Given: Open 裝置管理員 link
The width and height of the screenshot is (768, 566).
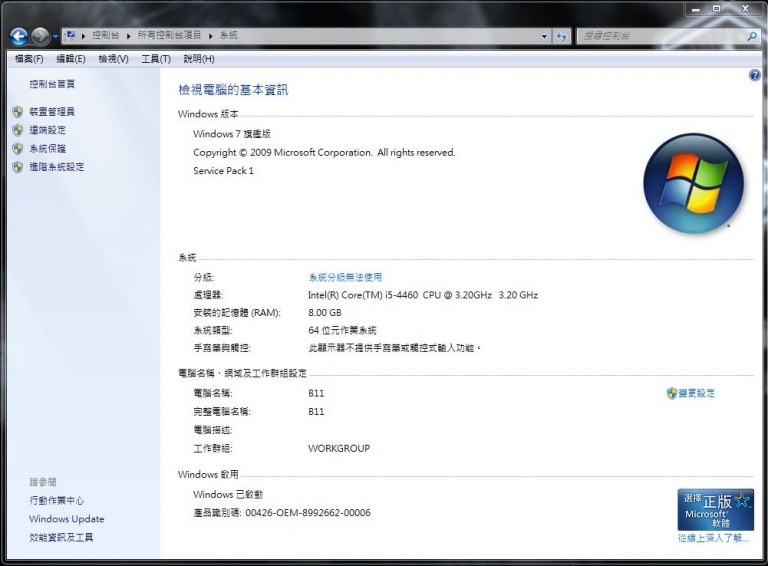Looking at the screenshot, I should 52,112.
